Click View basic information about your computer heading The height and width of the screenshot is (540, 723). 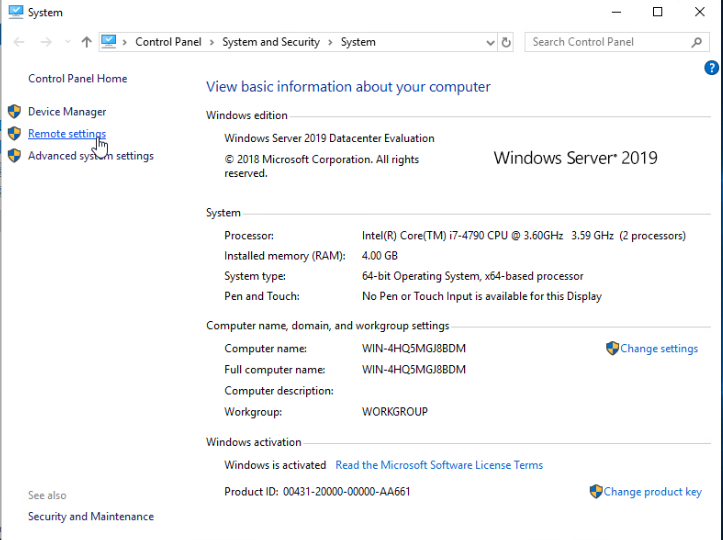[x=348, y=87]
